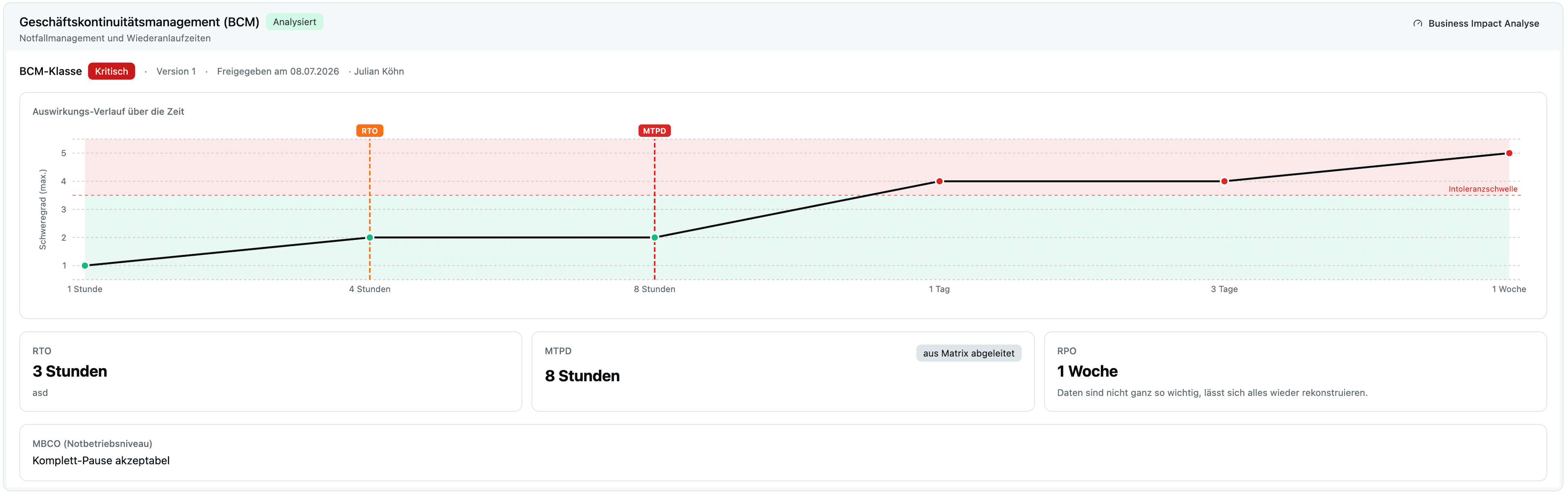This screenshot has width=1568, height=496.
Task: Click the RPO description about rekonstruieren
Action: (x=1212, y=393)
